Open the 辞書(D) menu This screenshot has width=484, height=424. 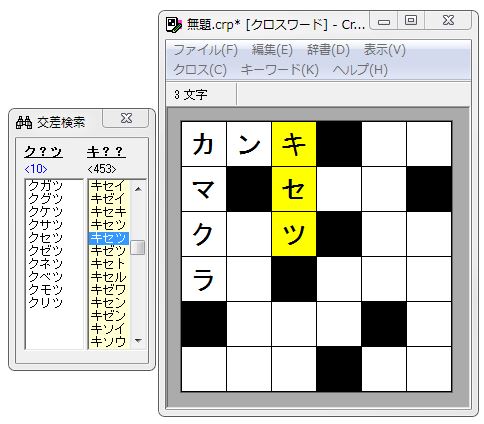[328, 50]
